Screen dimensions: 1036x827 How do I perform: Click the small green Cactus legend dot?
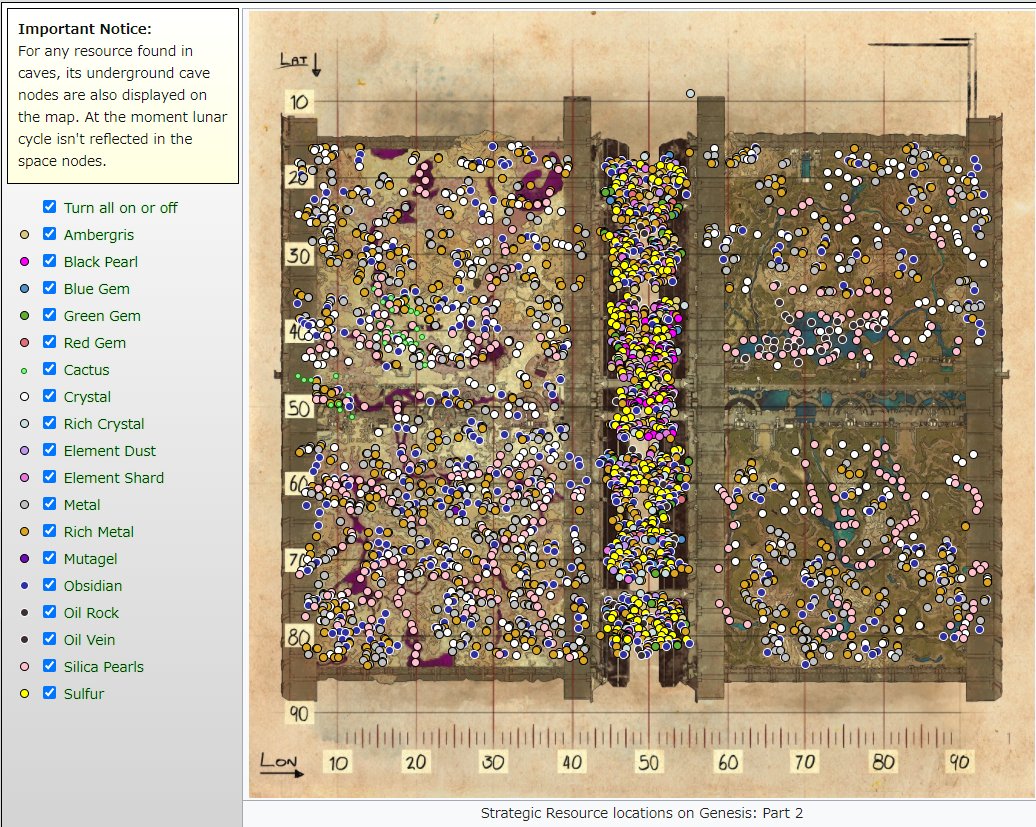coord(24,371)
